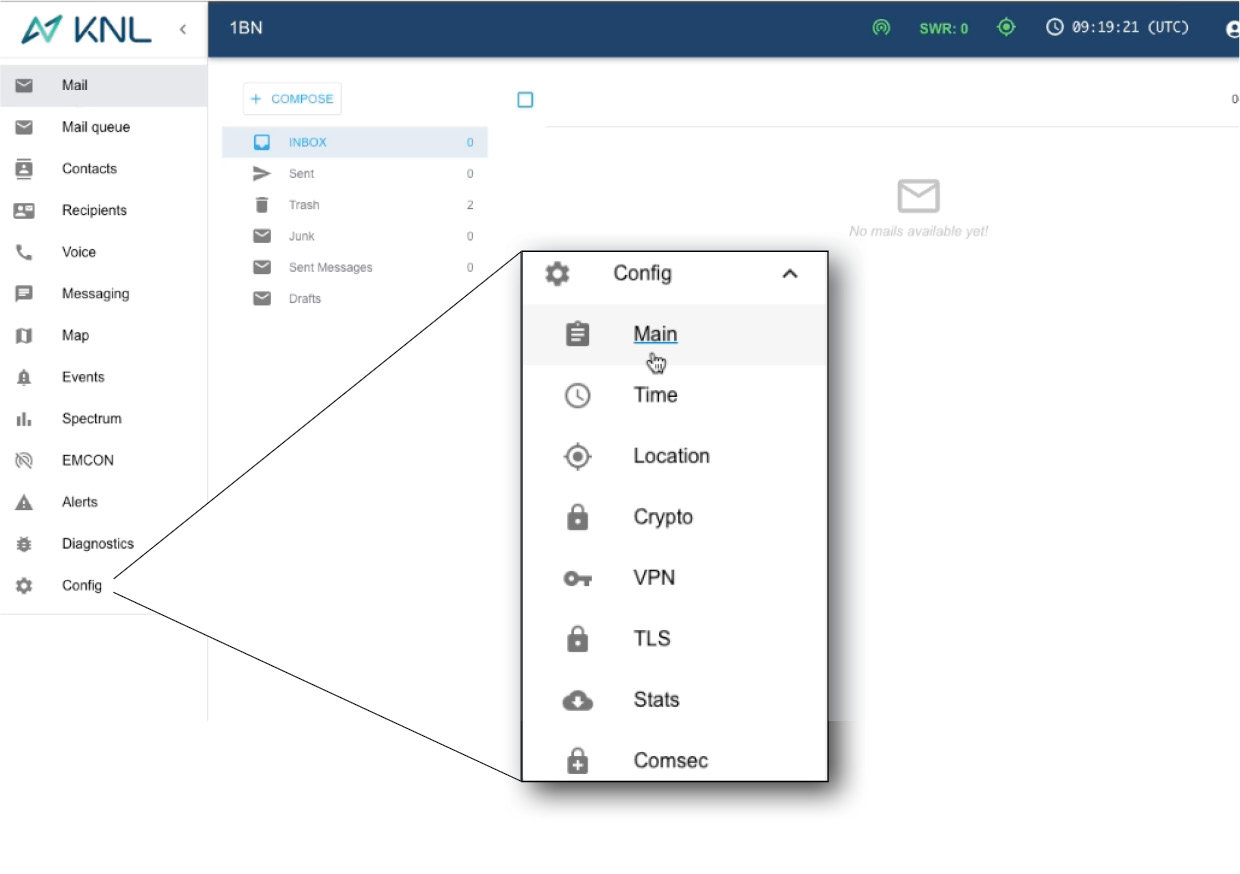Image resolution: width=1240 pixels, height=874 pixels.
Task: Open the Messaging panel
Action: coord(96,293)
